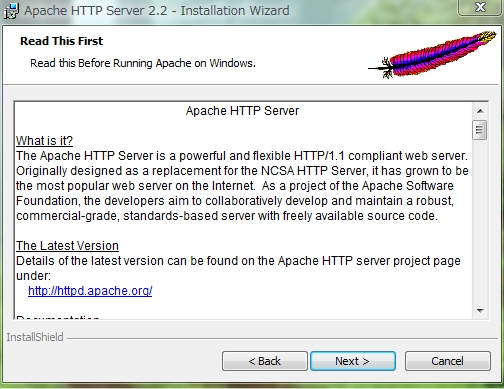Viewport: 504px width, 389px height.
Task: Click the line starting 'Originally designed as a replacement'
Action: point(242,171)
